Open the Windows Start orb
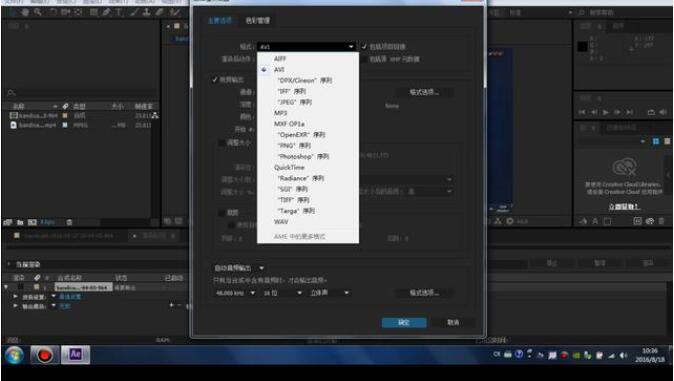Viewport: 674px width, 381px height. point(15,355)
